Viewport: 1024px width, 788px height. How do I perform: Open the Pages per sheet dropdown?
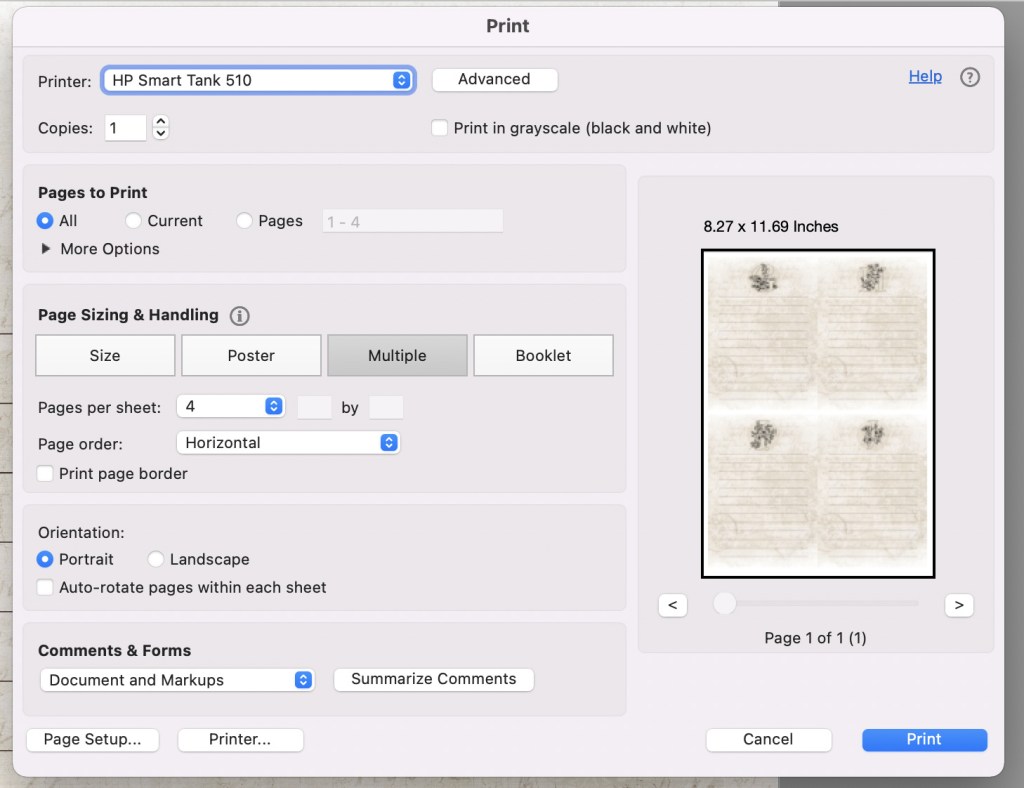(x=231, y=406)
